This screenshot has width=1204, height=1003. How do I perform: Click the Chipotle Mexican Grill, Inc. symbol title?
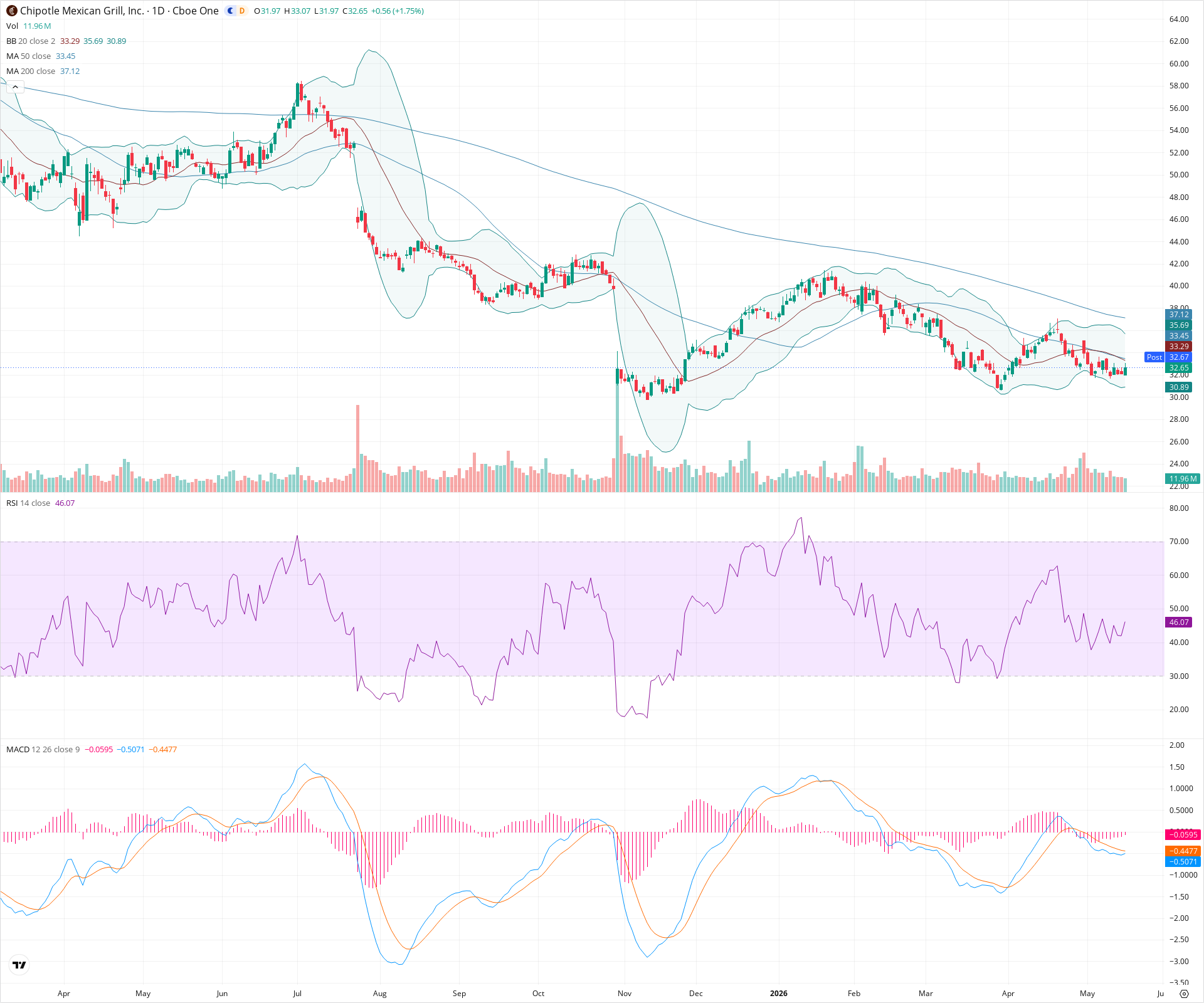pyautogui.click(x=82, y=11)
